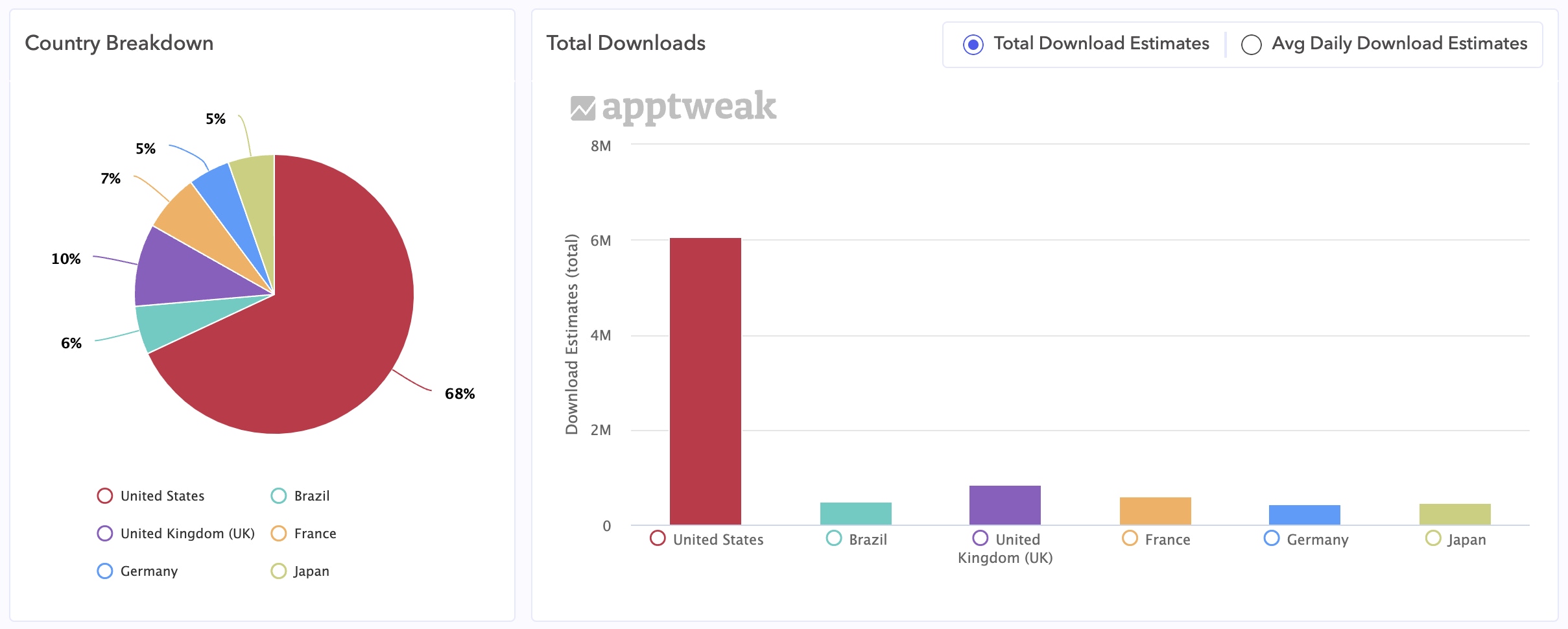Toggle Japan legend circle under pie chart
Image resolution: width=1568 pixels, height=629 pixels.
point(278,571)
